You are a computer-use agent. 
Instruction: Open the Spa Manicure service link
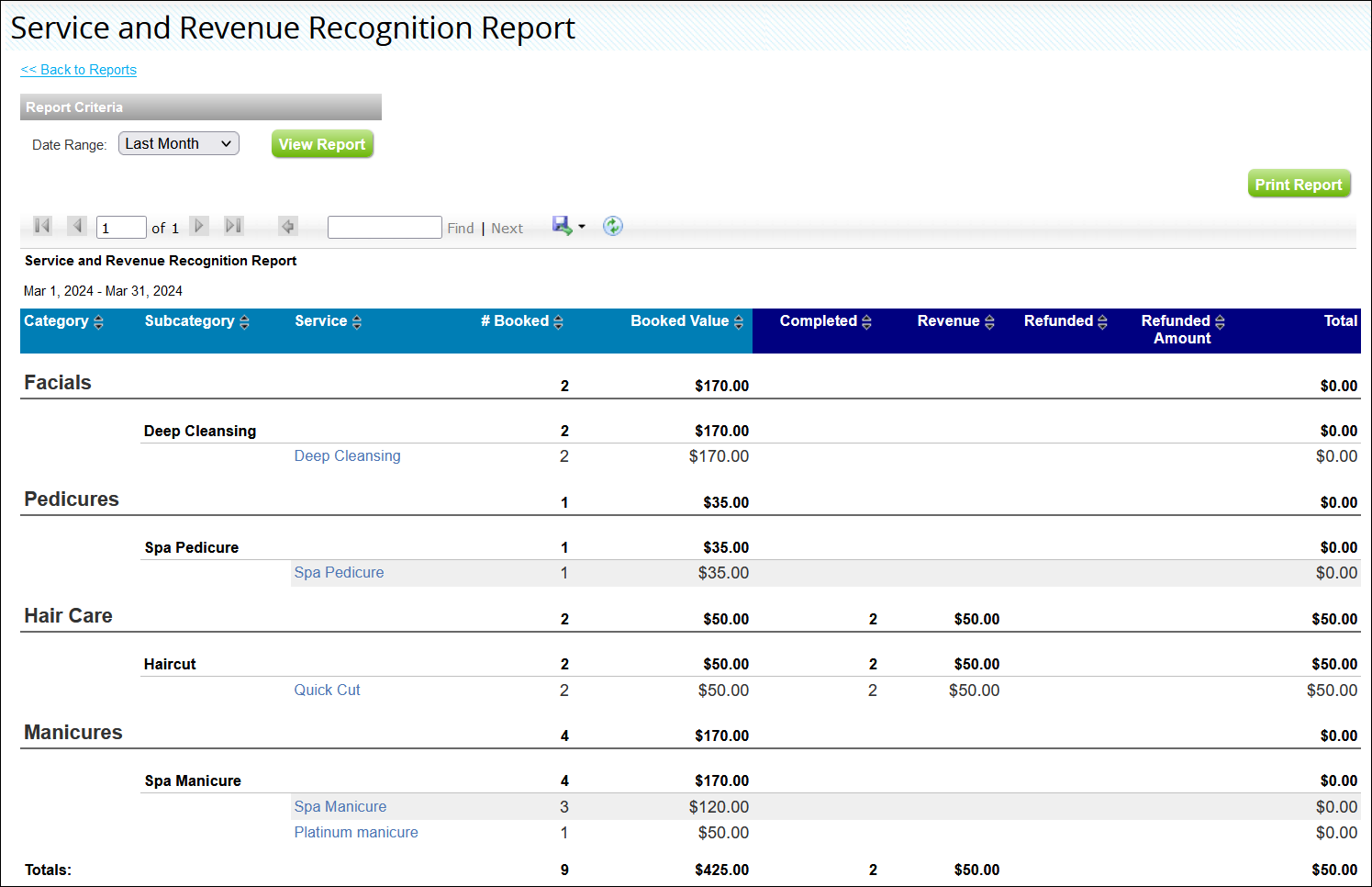340,807
